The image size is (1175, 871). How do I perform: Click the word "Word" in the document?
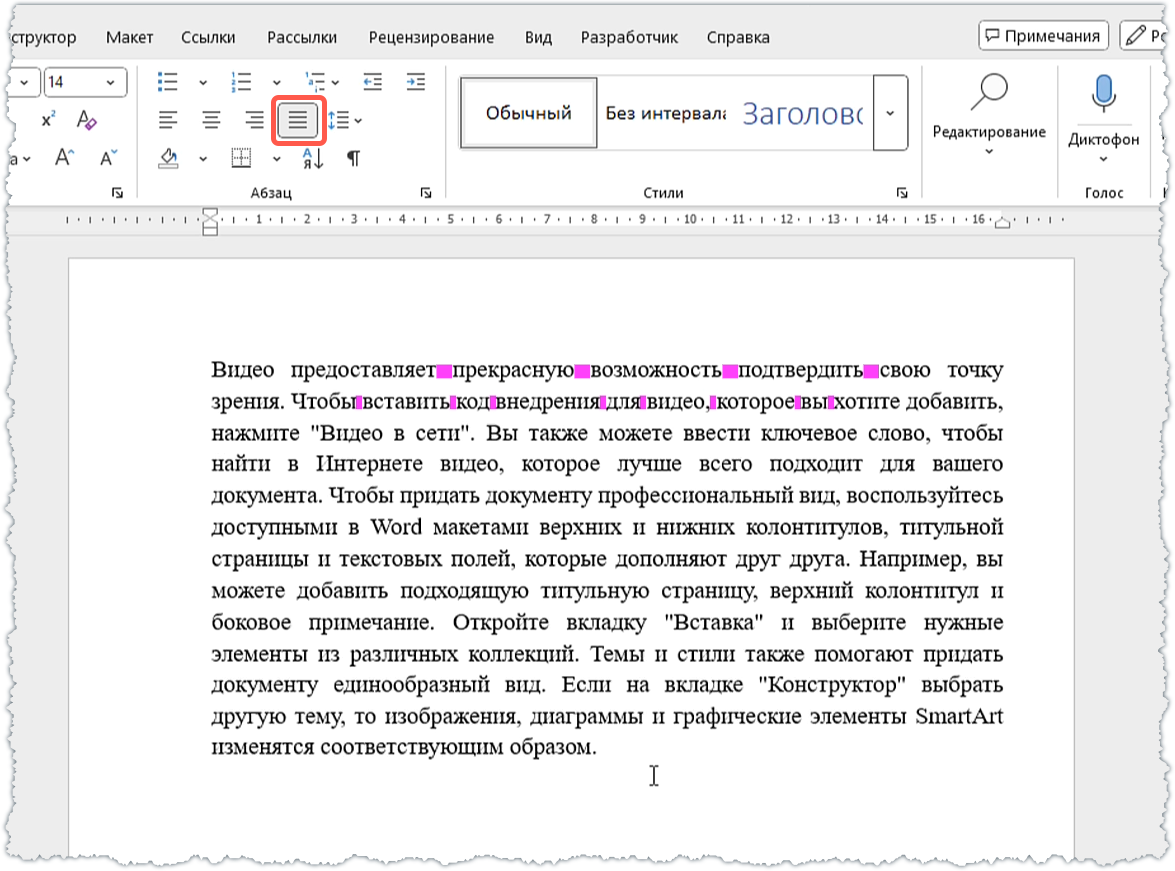click(x=396, y=527)
